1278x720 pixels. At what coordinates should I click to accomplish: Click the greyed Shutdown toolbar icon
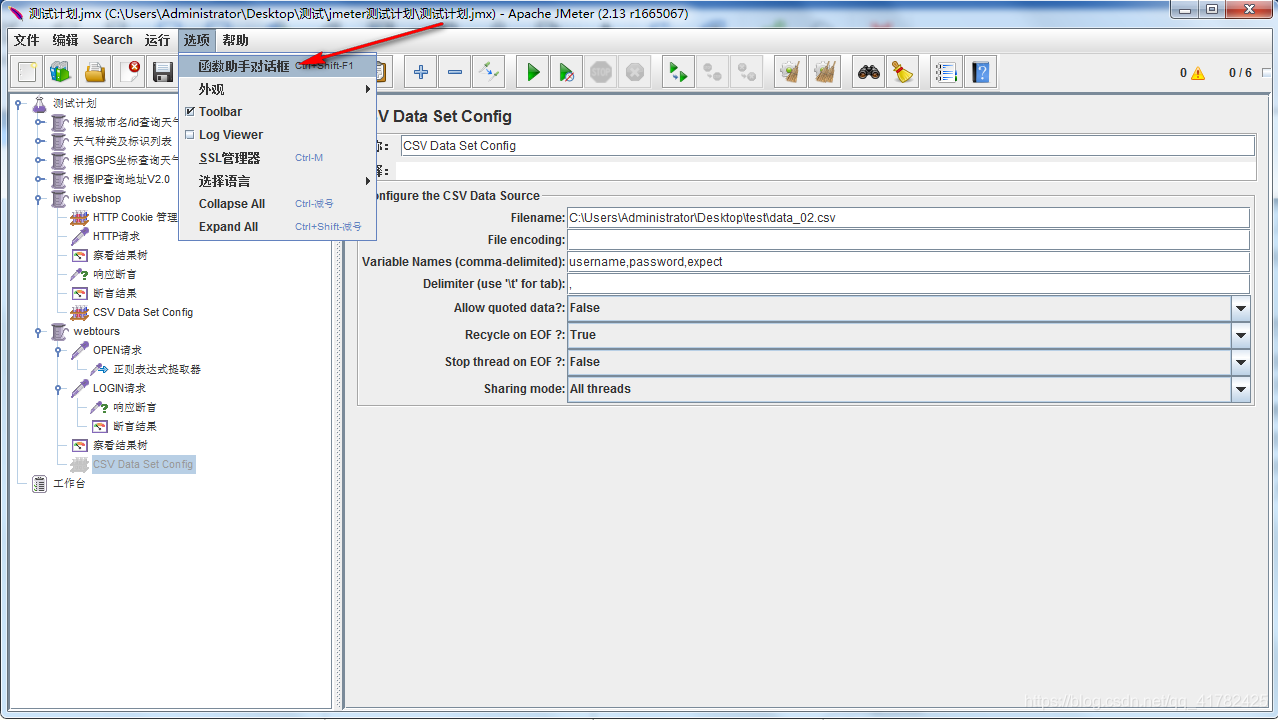pos(635,72)
